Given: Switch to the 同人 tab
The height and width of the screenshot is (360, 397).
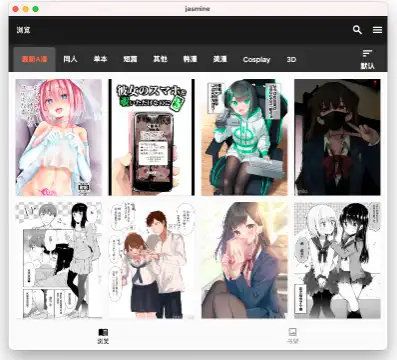Looking at the screenshot, I should 70,59.
